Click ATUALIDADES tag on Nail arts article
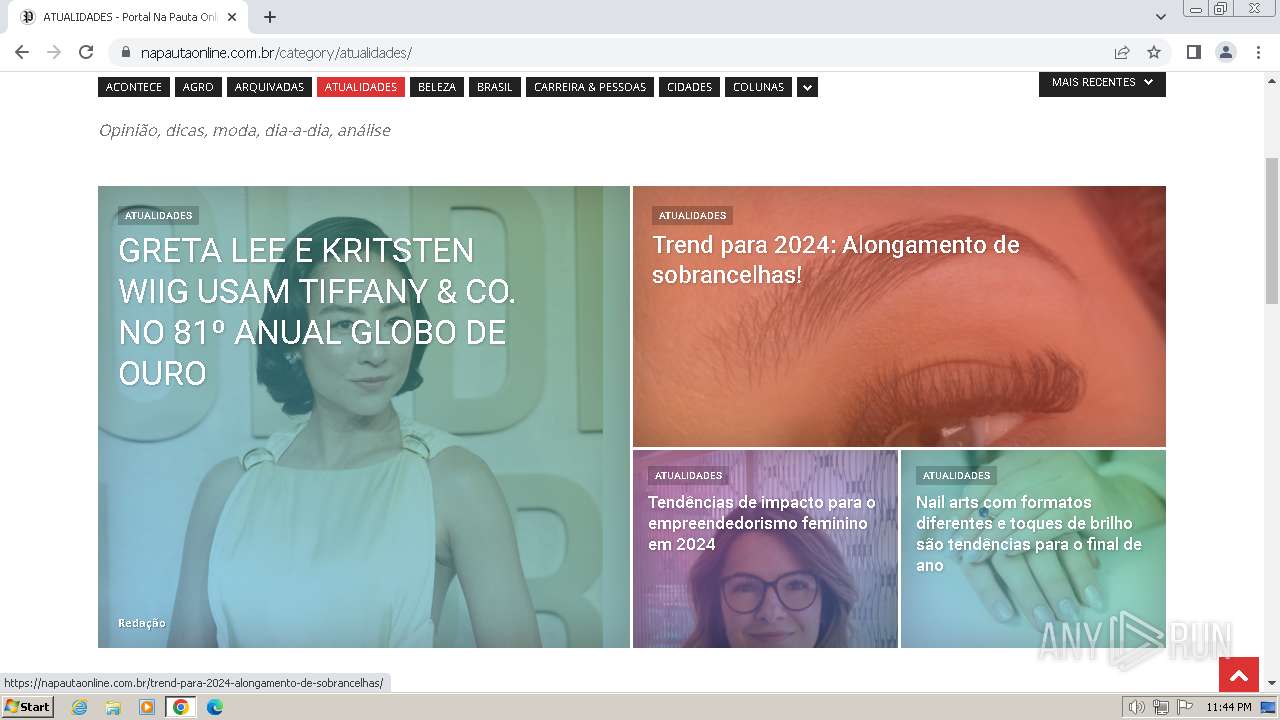The width and height of the screenshot is (1280, 720). coord(956,475)
